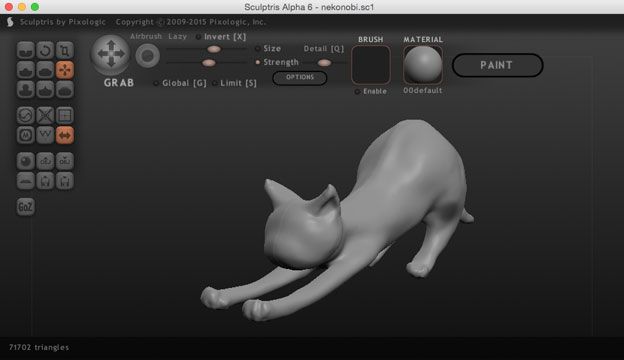
Task: Click the Reduce Selected icon
Action: tap(45, 116)
